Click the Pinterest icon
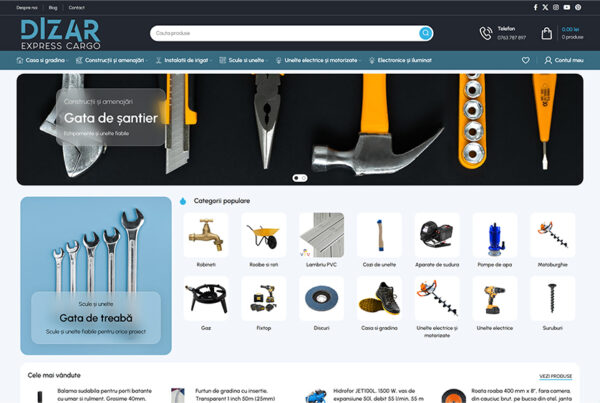Viewport: 600px width, 403px height. (x=578, y=7)
